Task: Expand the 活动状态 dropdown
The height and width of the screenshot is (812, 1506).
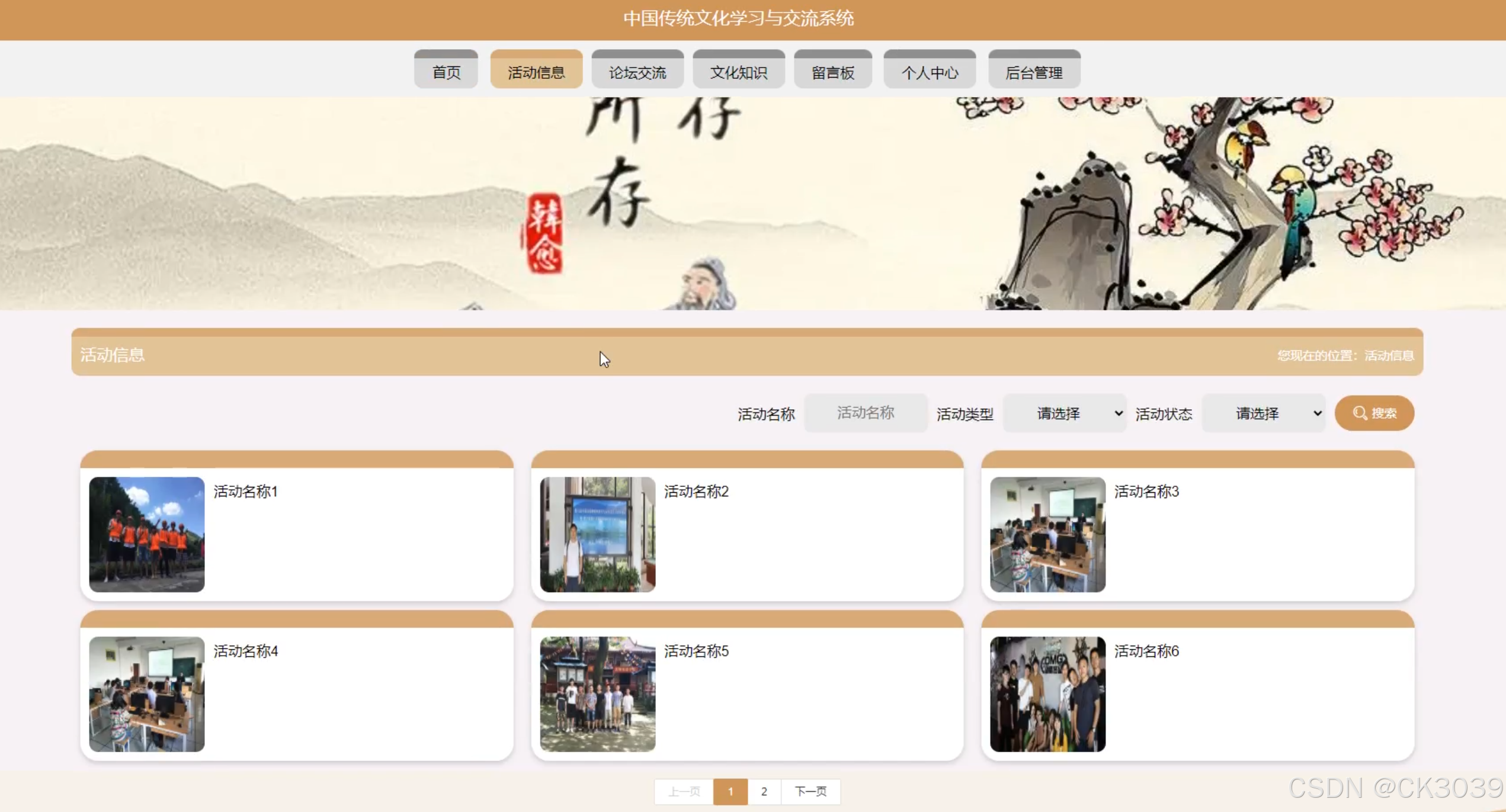Action: [1264, 413]
